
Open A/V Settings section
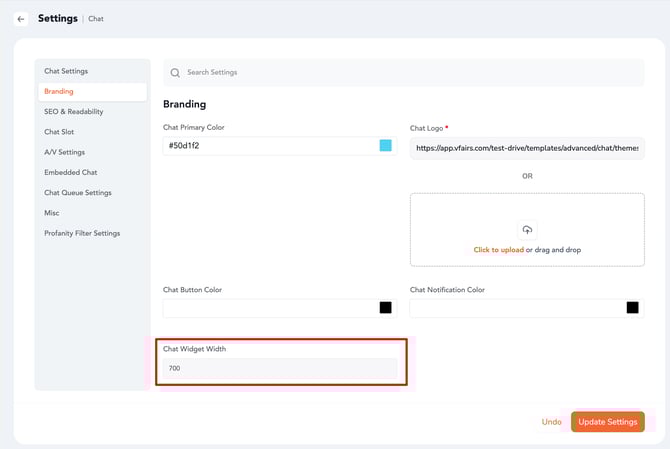pyautogui.click(x=64, y=152)
